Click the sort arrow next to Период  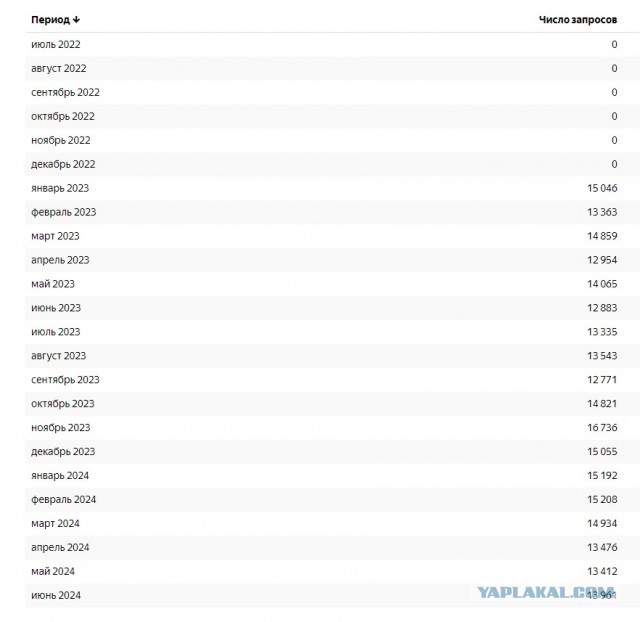(76, 20)
